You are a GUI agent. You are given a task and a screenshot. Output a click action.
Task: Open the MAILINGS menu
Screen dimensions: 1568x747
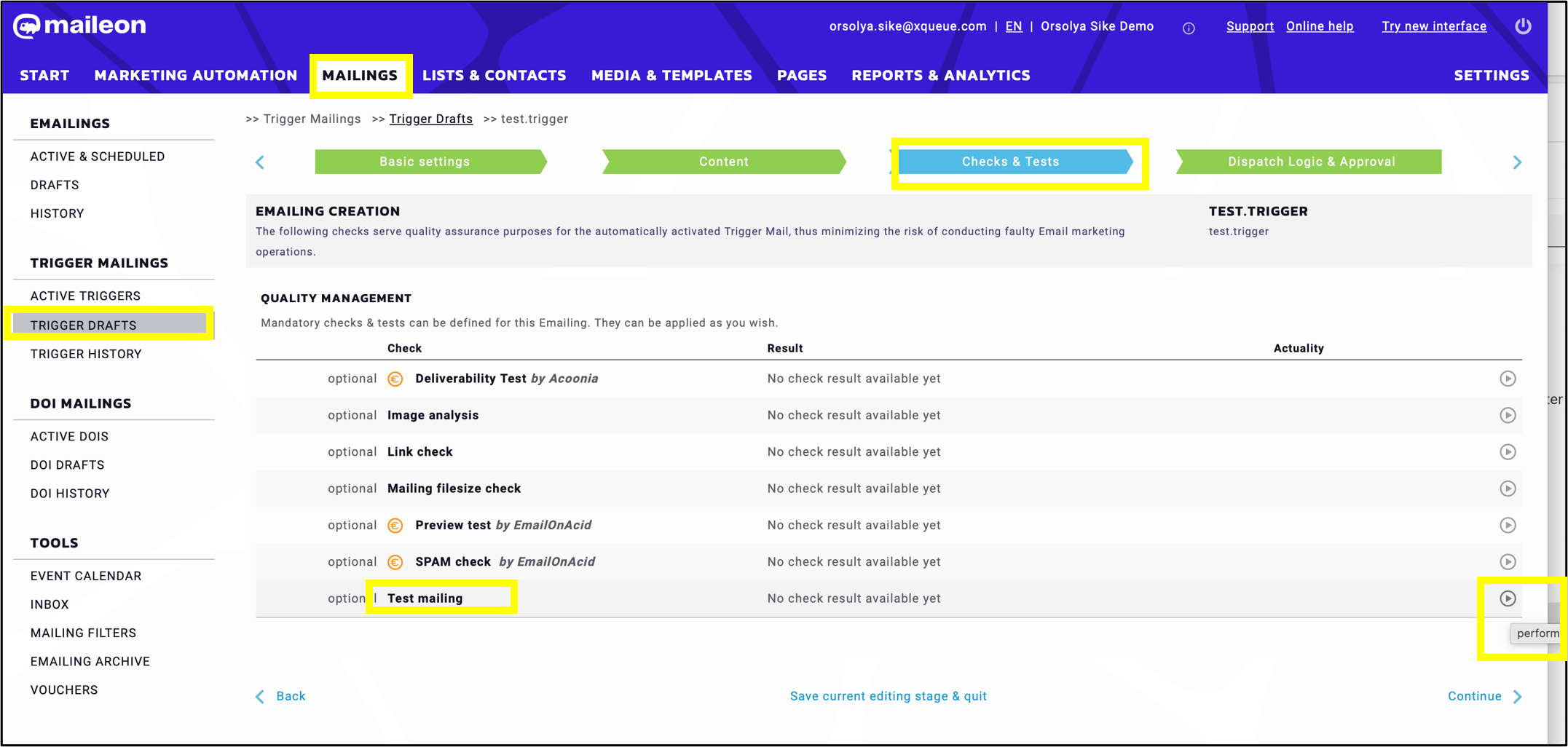[360, 75]
